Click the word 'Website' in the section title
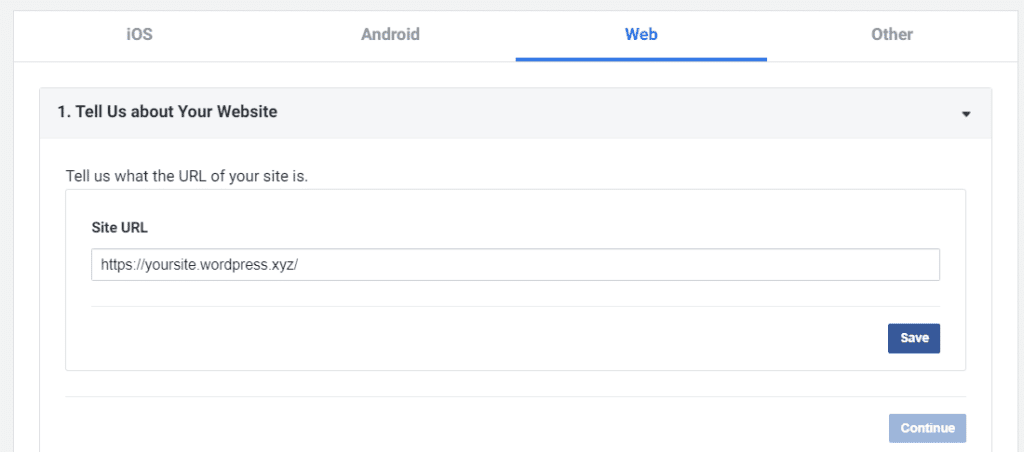 pyautogui.click(x=244, y=112)
